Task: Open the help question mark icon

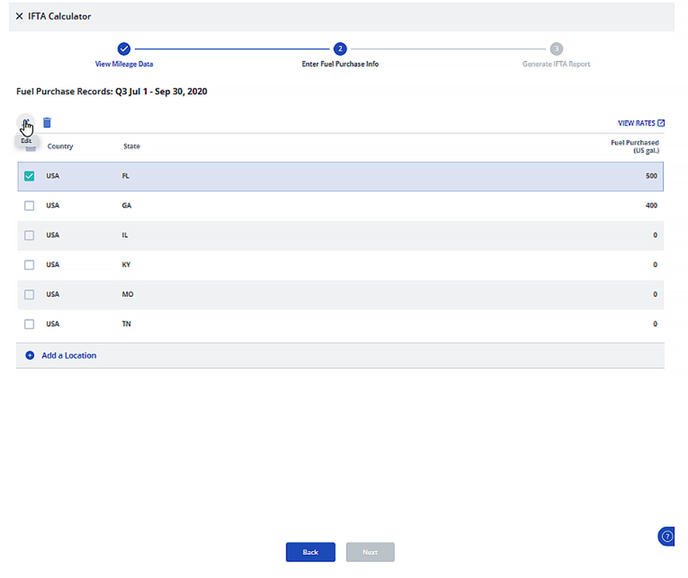Action: tap(666, 536)
